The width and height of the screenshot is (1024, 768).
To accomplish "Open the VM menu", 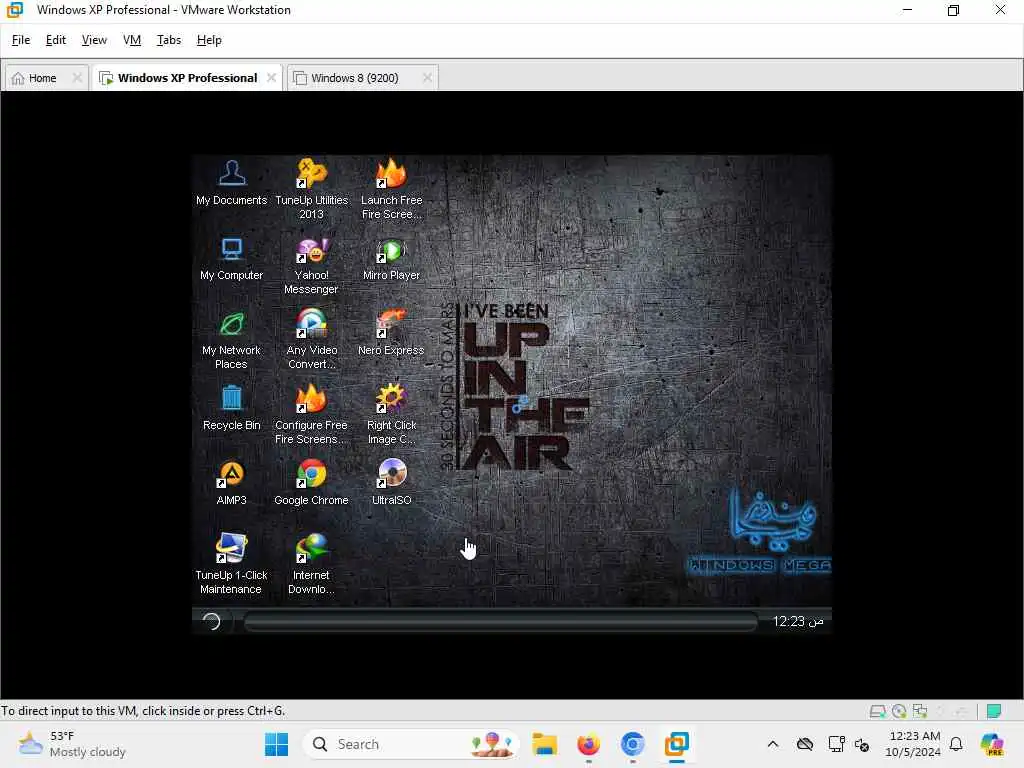I will [x=132, y=40].
